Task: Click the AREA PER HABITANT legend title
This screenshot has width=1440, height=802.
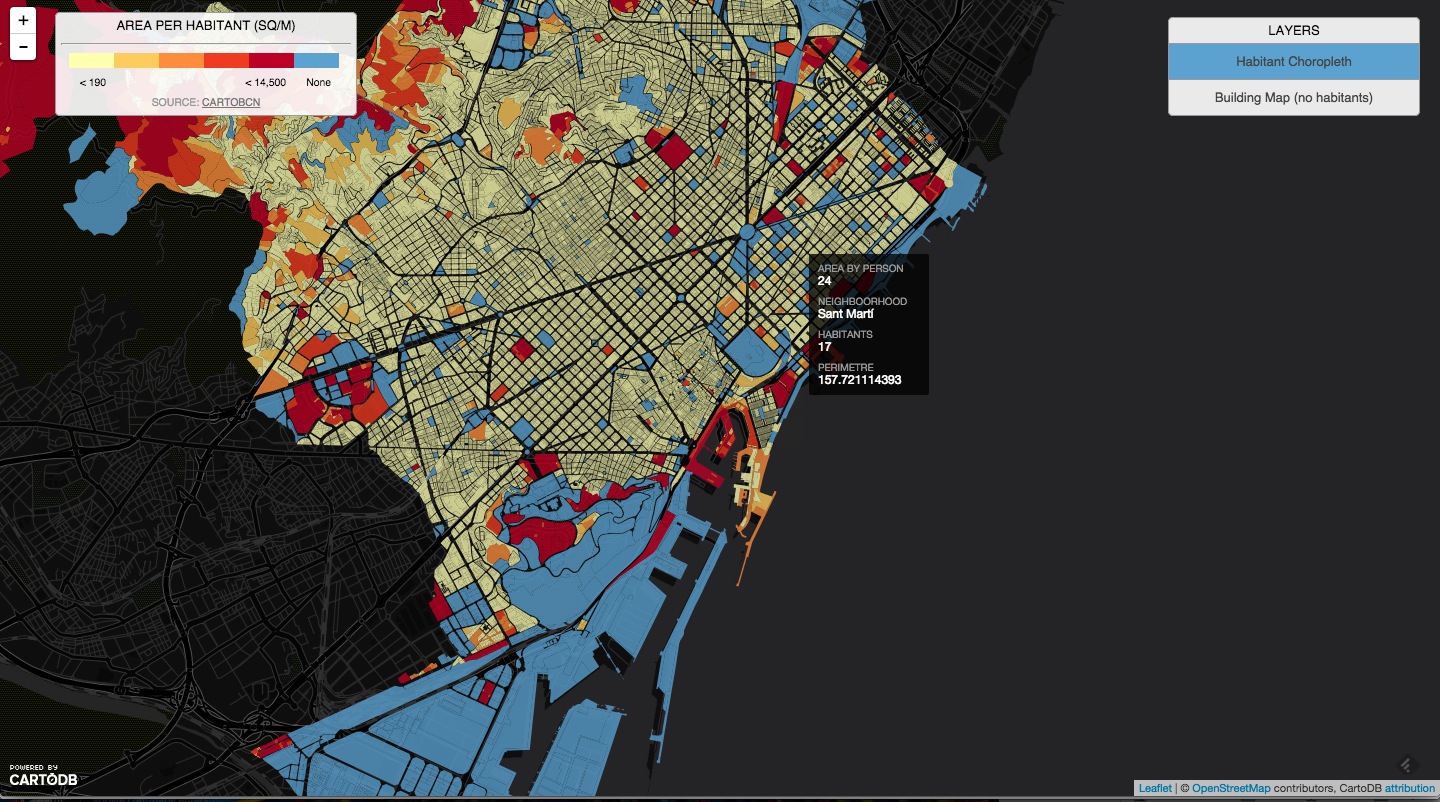Action: click(x=206, y=24)
